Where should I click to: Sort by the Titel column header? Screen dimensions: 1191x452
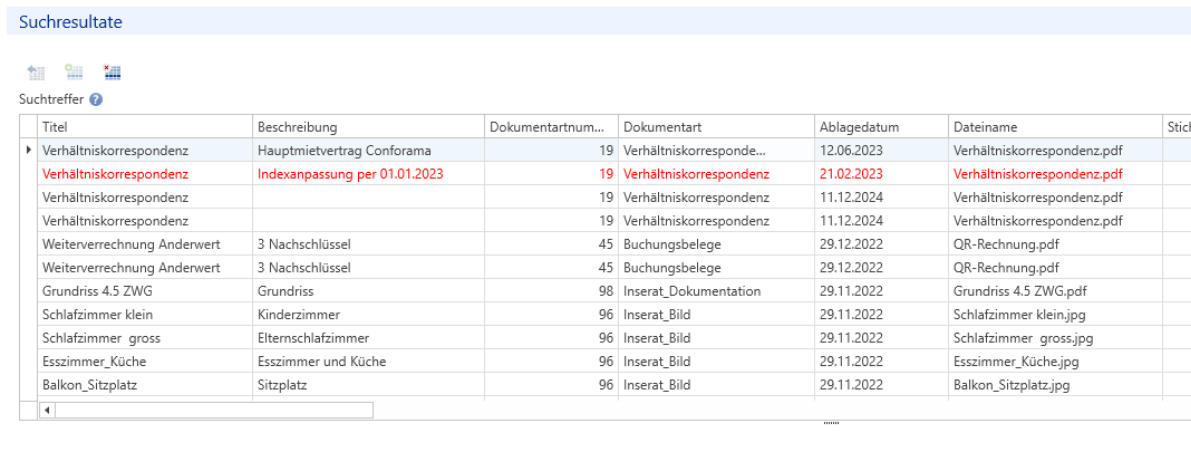tap(145, 127)
